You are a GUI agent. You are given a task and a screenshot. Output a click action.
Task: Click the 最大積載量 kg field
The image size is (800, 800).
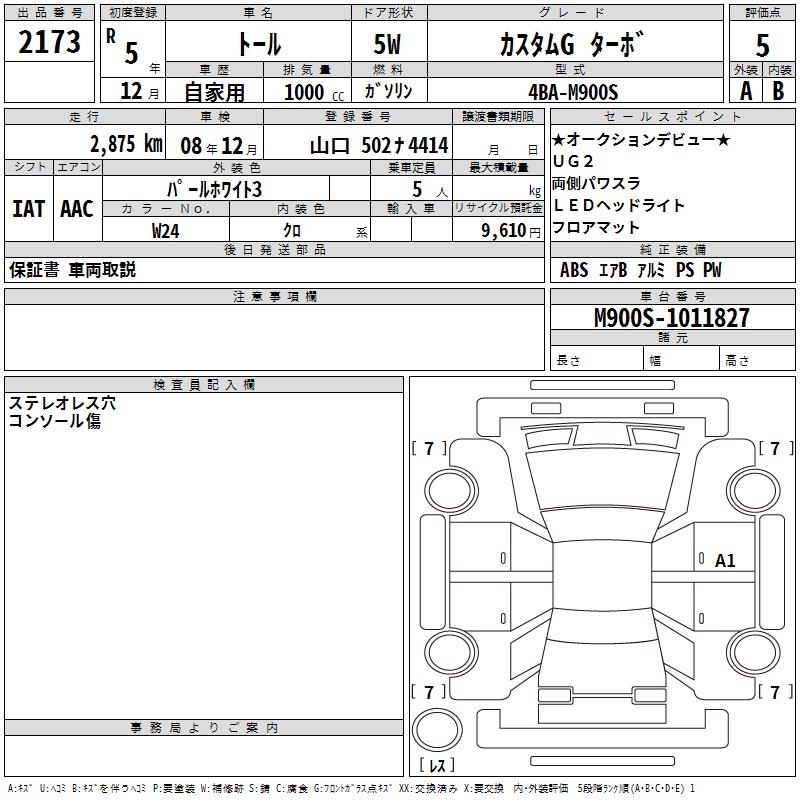[x=498, y=188]
